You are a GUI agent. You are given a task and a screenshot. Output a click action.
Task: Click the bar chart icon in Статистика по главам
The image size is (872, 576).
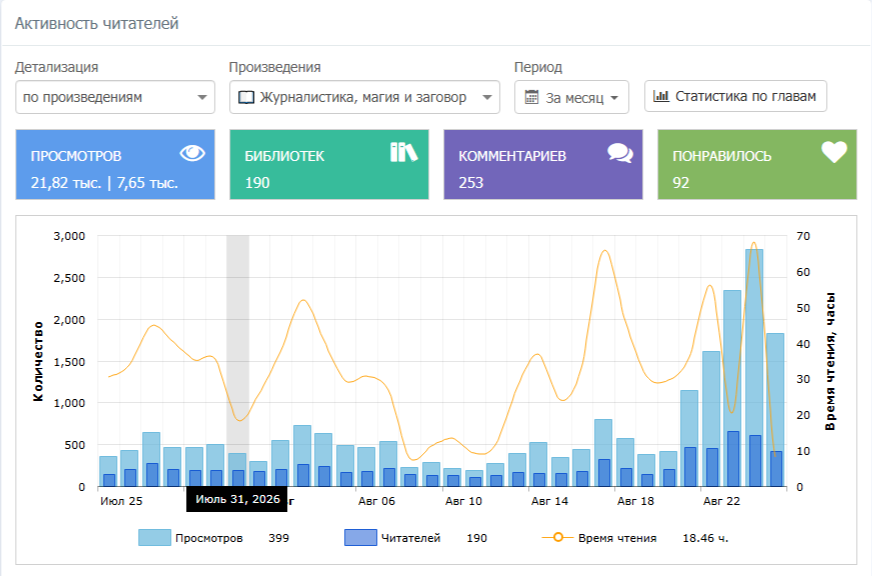tap(661, 96)
